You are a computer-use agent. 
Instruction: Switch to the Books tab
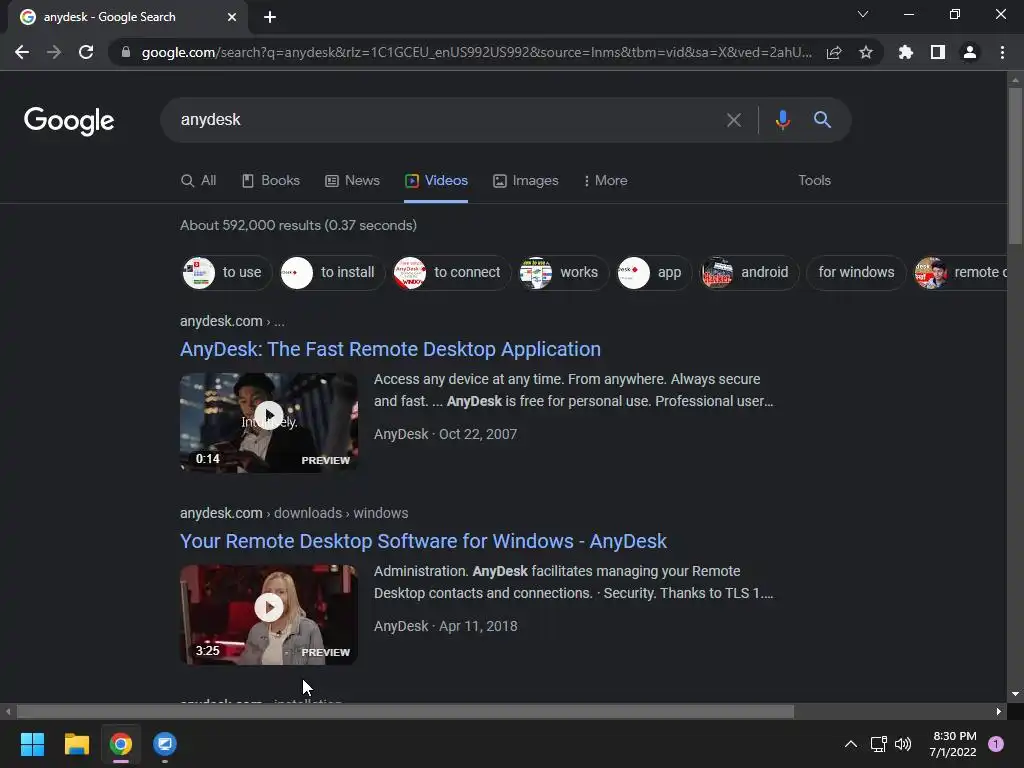[x=271, y=181]
